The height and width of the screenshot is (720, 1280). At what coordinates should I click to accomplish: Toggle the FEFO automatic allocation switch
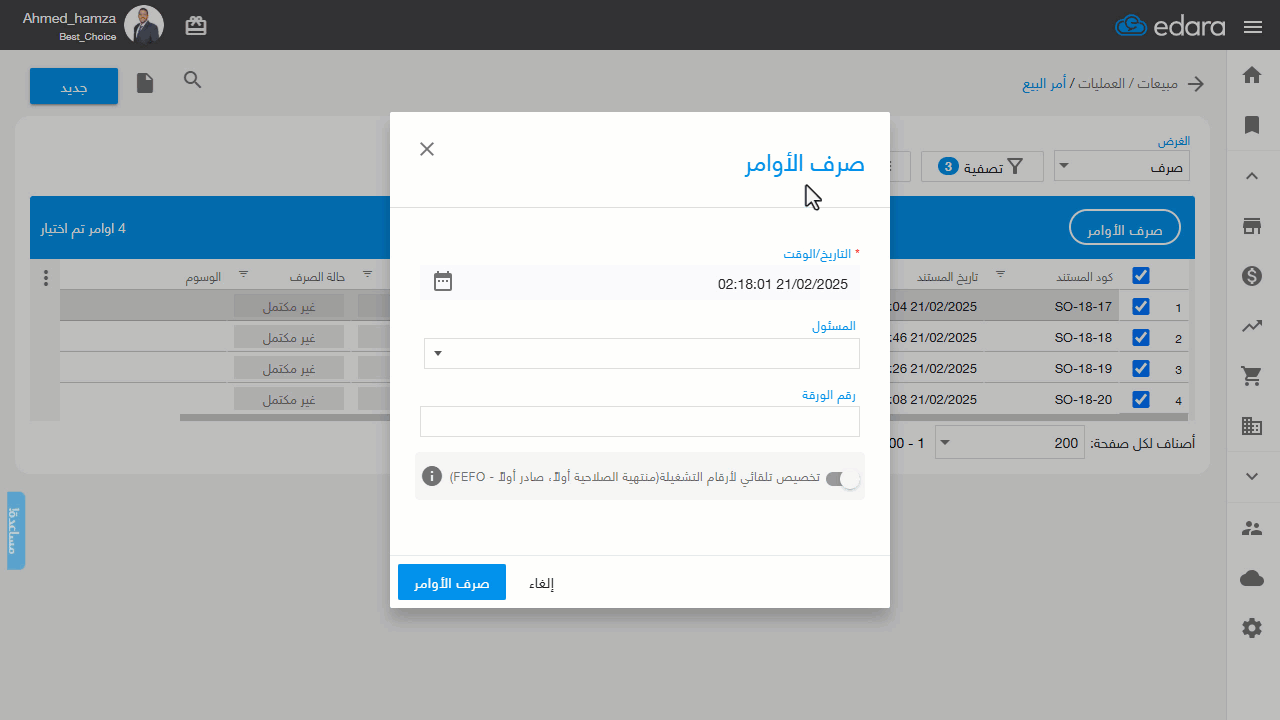(842, 479)
